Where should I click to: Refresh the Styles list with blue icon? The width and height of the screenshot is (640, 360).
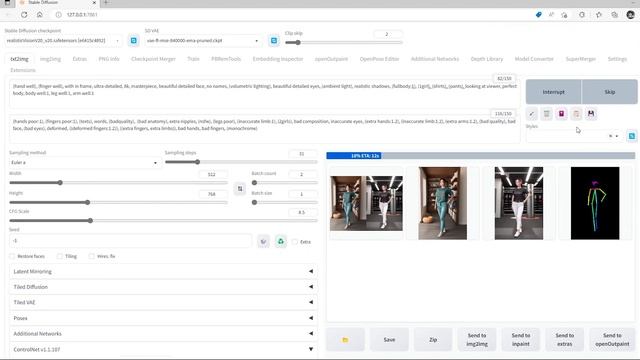coord(631,136)
